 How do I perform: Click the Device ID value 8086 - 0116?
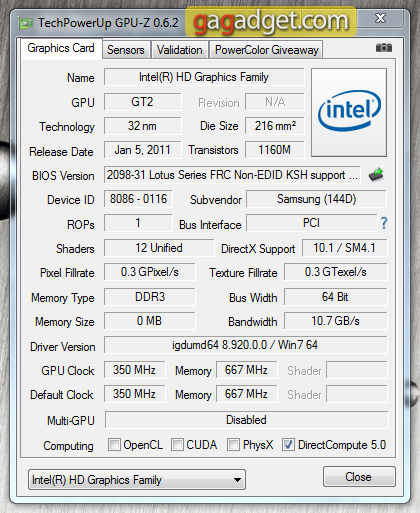pos(138,199)
